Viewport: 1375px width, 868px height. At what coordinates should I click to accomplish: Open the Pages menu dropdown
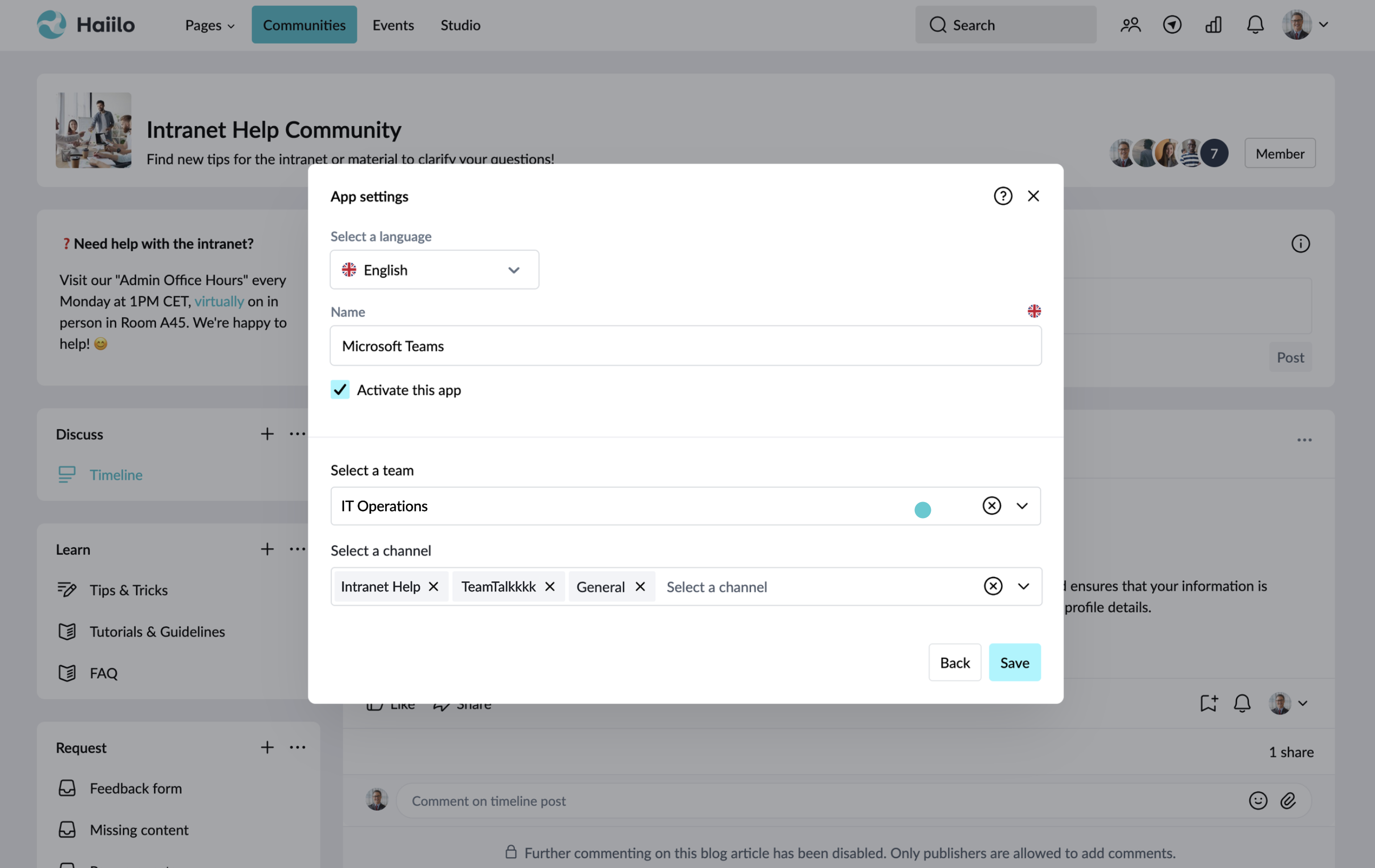click(x=210, y=24)
